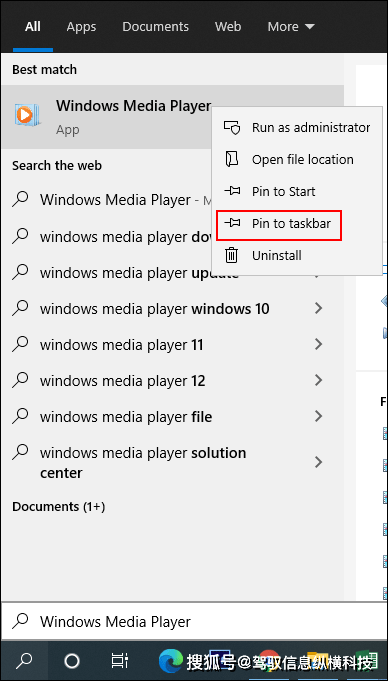The width and height of the screenshot is (388, 681).
Task: Click the Windows Media Player app icon
Action: [26, 115]
